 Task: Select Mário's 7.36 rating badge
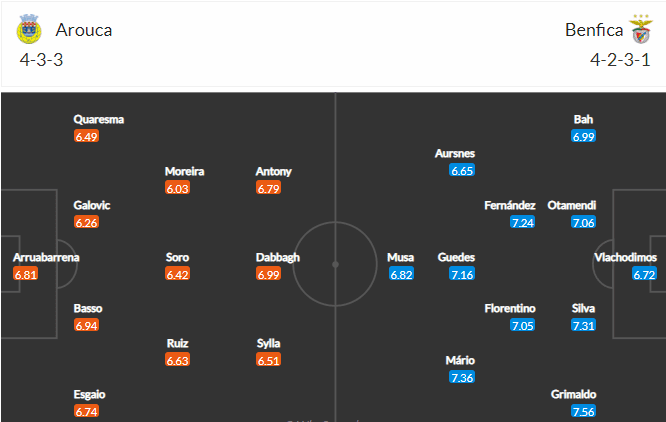pyautogui.click(x=462, y=377)
